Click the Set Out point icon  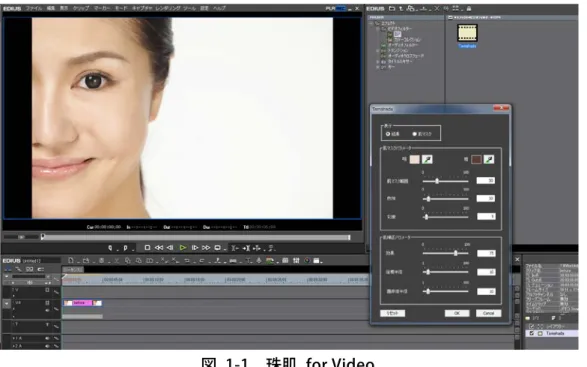coord(125,248)
